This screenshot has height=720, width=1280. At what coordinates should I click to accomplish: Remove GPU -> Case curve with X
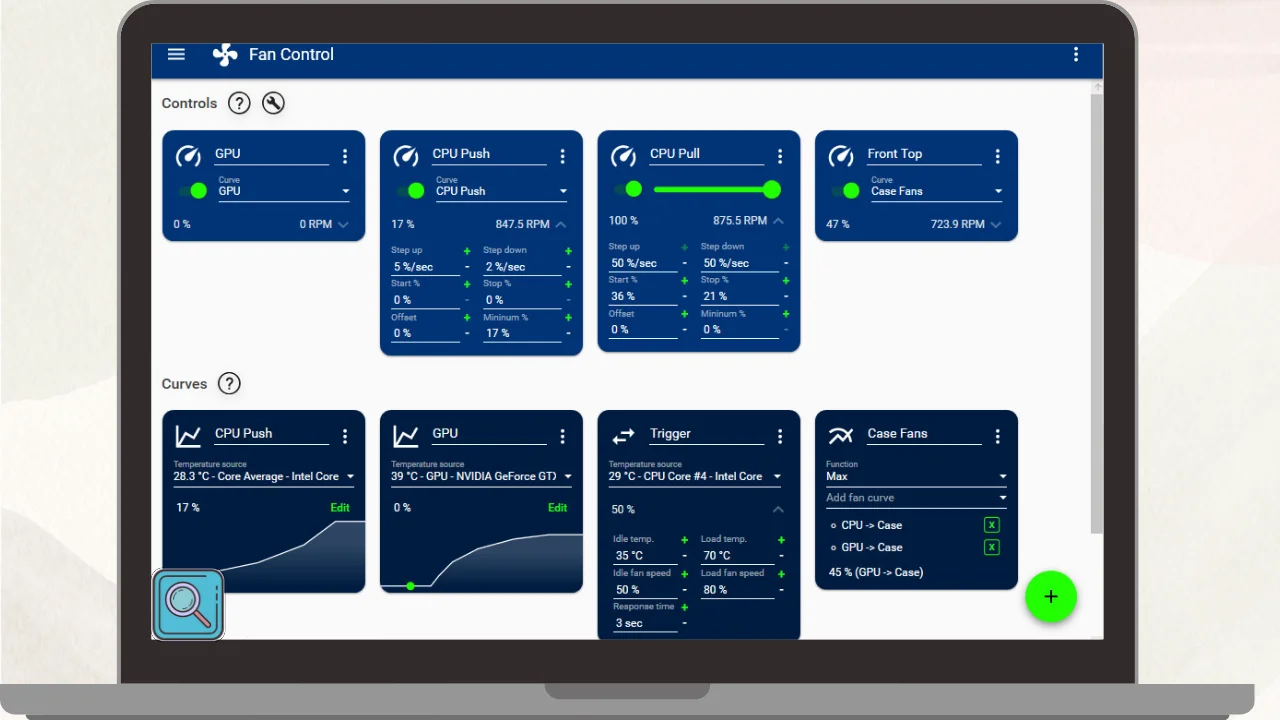pos(991,547)
